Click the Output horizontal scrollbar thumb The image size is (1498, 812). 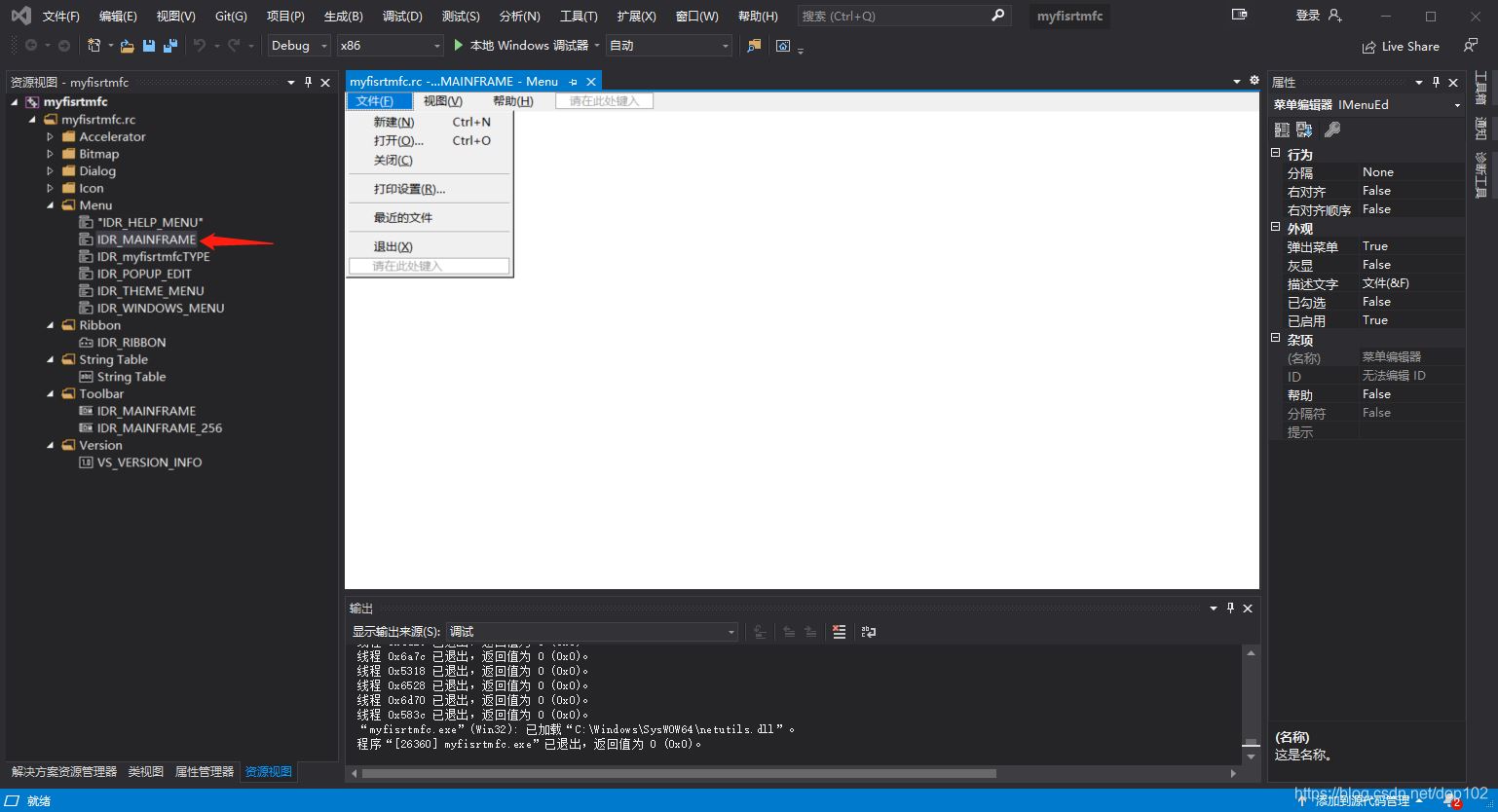679,773
